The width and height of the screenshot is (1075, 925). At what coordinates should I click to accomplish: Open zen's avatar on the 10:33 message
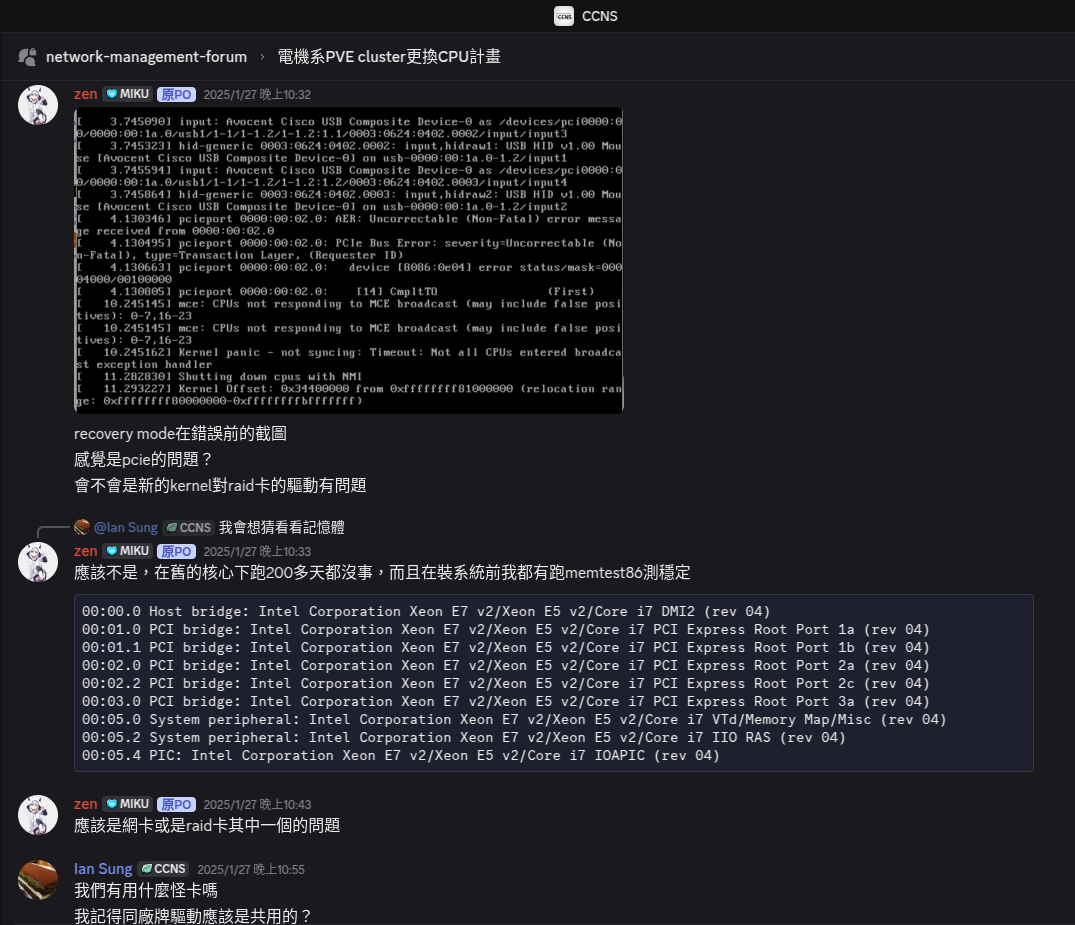38,562
